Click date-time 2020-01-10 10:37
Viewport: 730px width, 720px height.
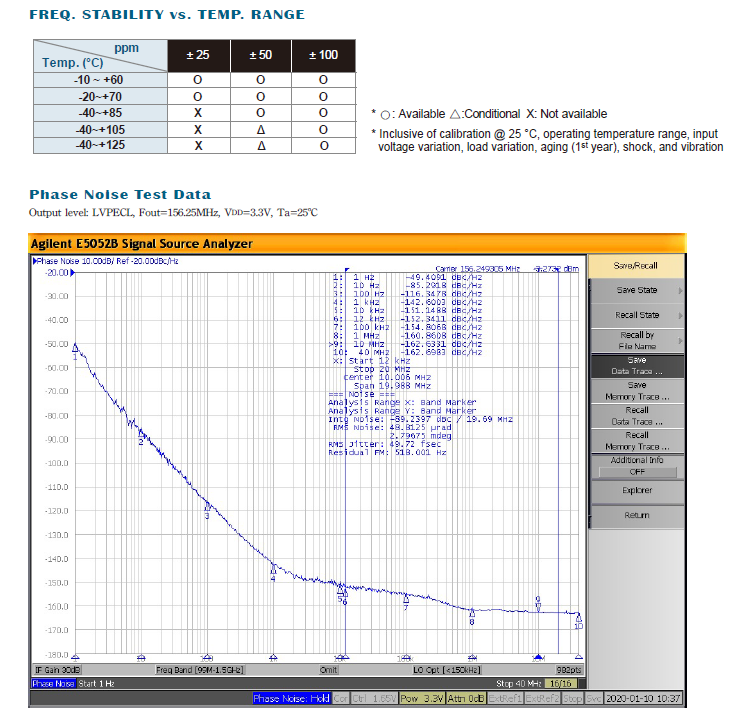[x=643, y=699]
